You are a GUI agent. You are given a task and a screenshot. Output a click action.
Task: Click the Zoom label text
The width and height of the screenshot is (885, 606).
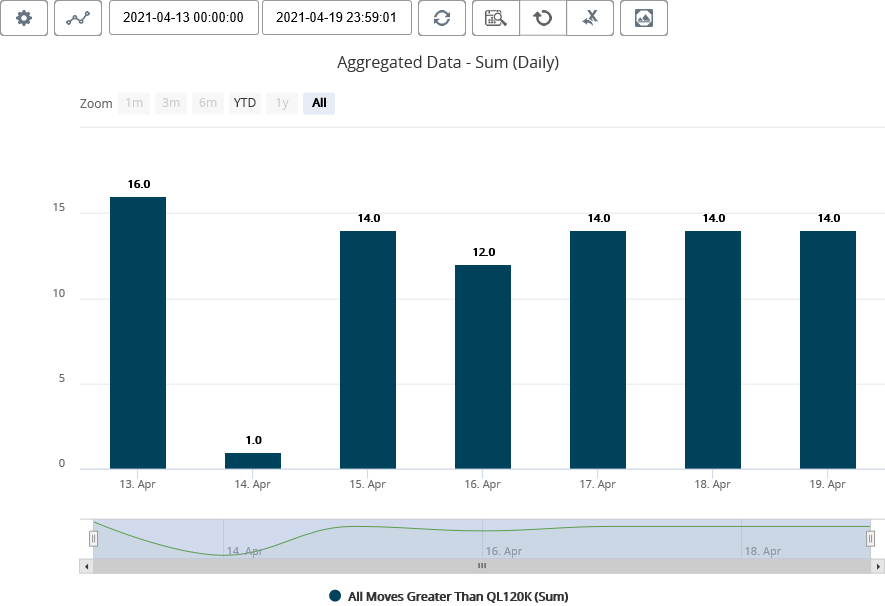[x=96, y=104]
